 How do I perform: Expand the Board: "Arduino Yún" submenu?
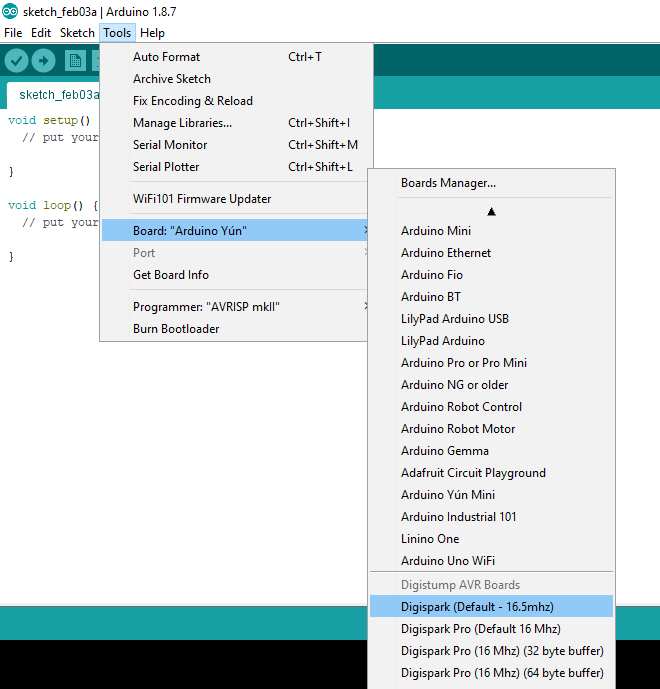point(235,230)
